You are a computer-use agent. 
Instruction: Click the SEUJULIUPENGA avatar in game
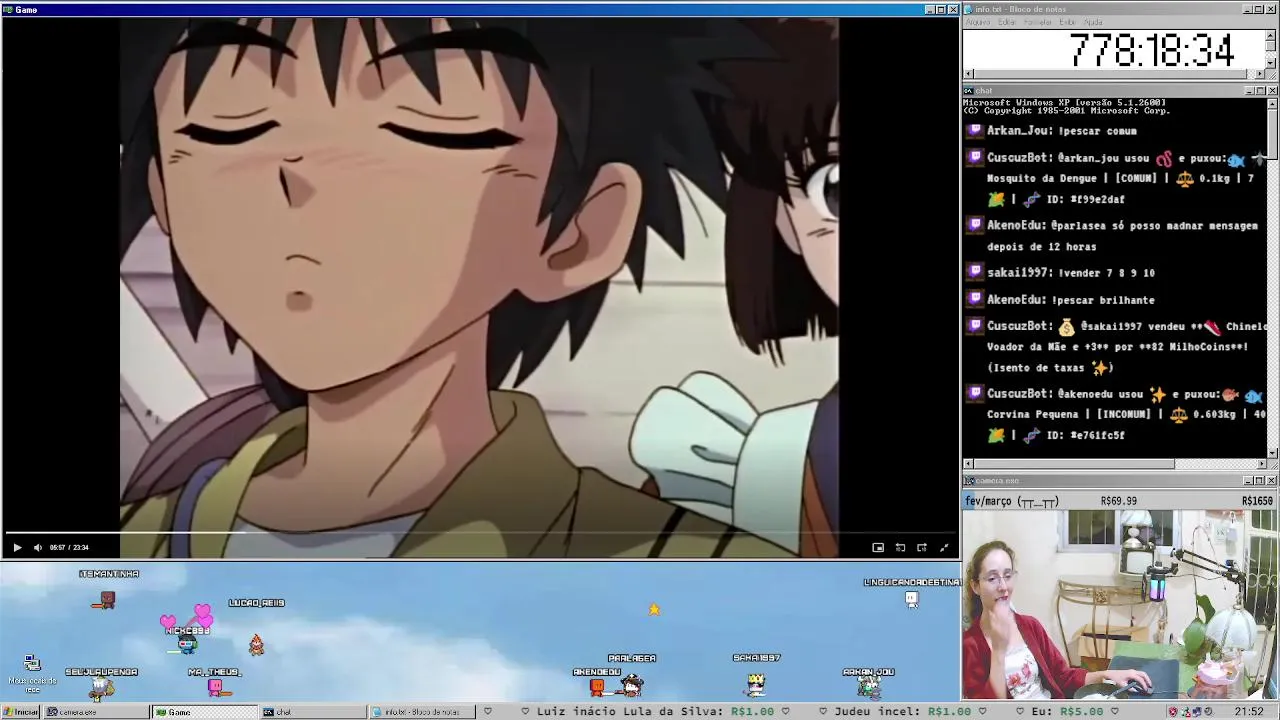pyautogui.click(x=100, y=688)
